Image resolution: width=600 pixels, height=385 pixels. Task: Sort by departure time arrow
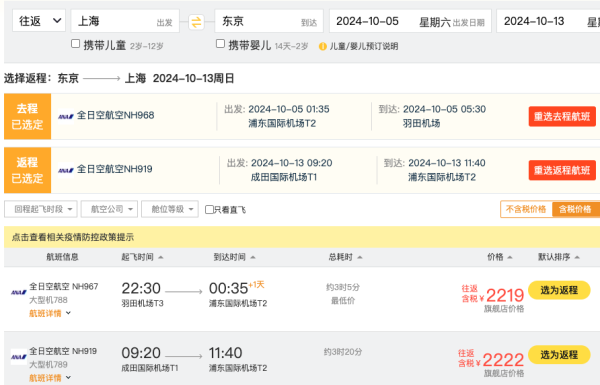click(161, 257)
